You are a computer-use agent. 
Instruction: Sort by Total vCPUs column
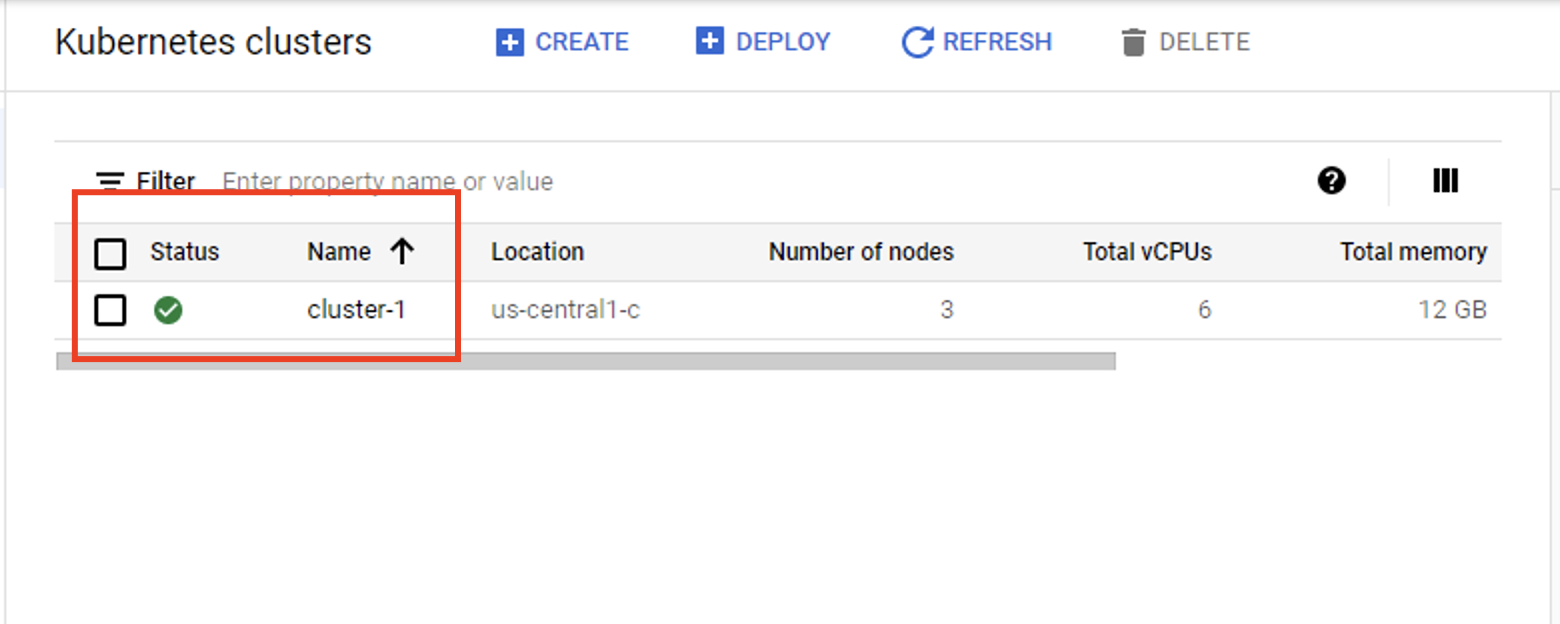pos(1147,252)
